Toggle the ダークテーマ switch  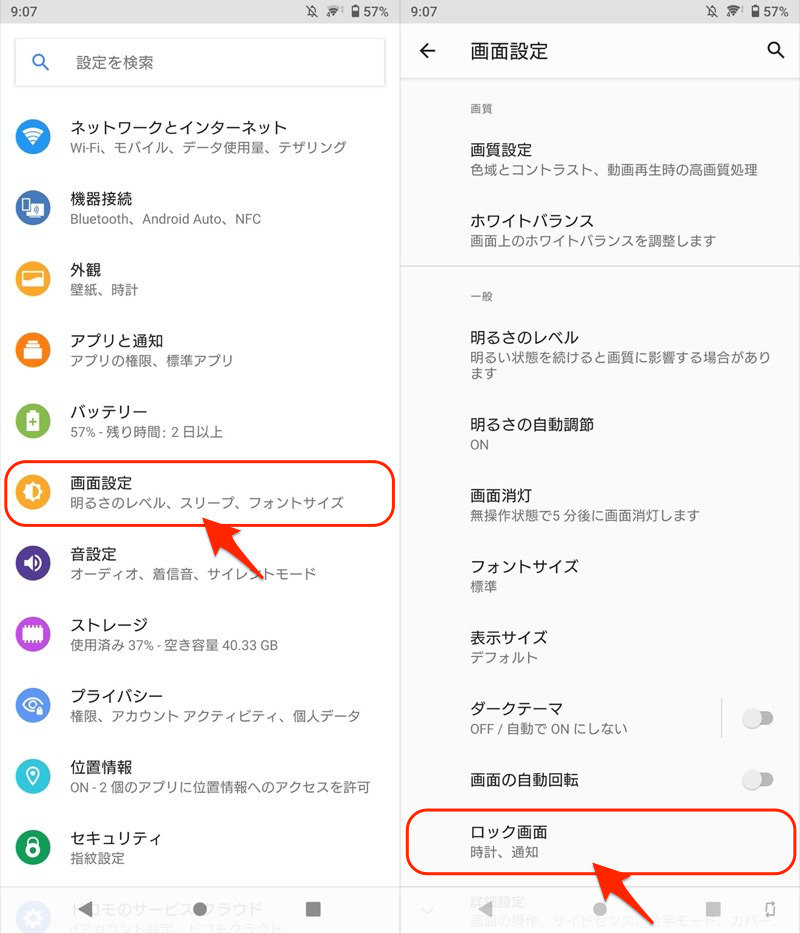[758, 718]
